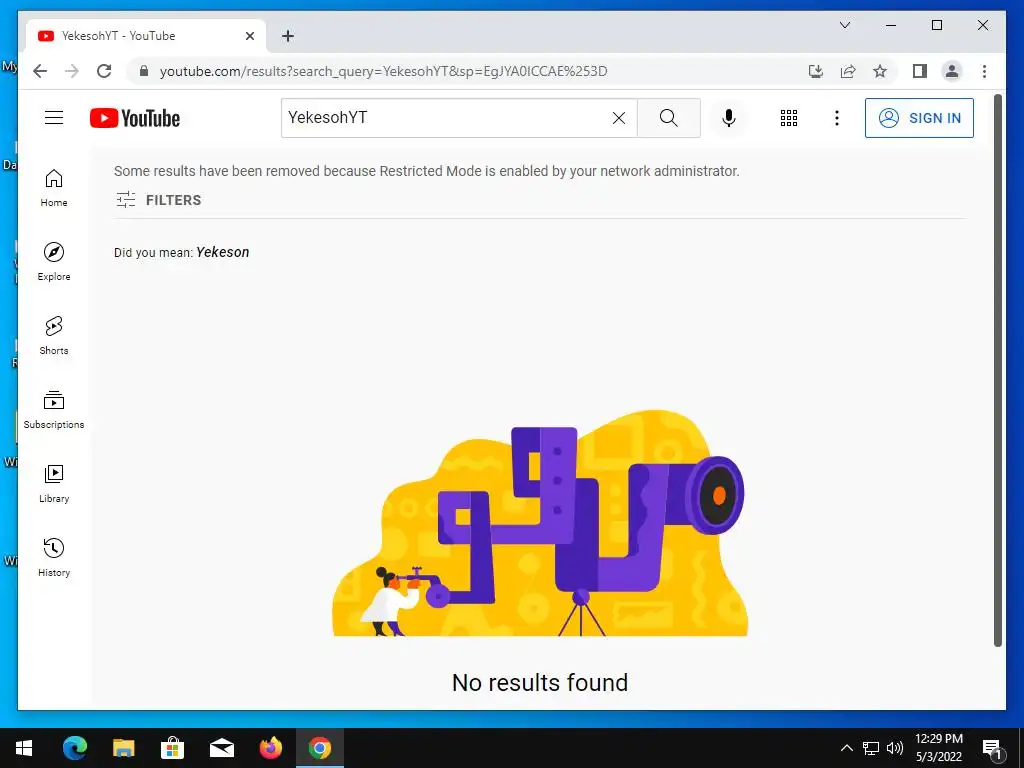This screenshot has height=768, width=1024.
Task: Open the FILTERS options
Action: pos(159,200)
